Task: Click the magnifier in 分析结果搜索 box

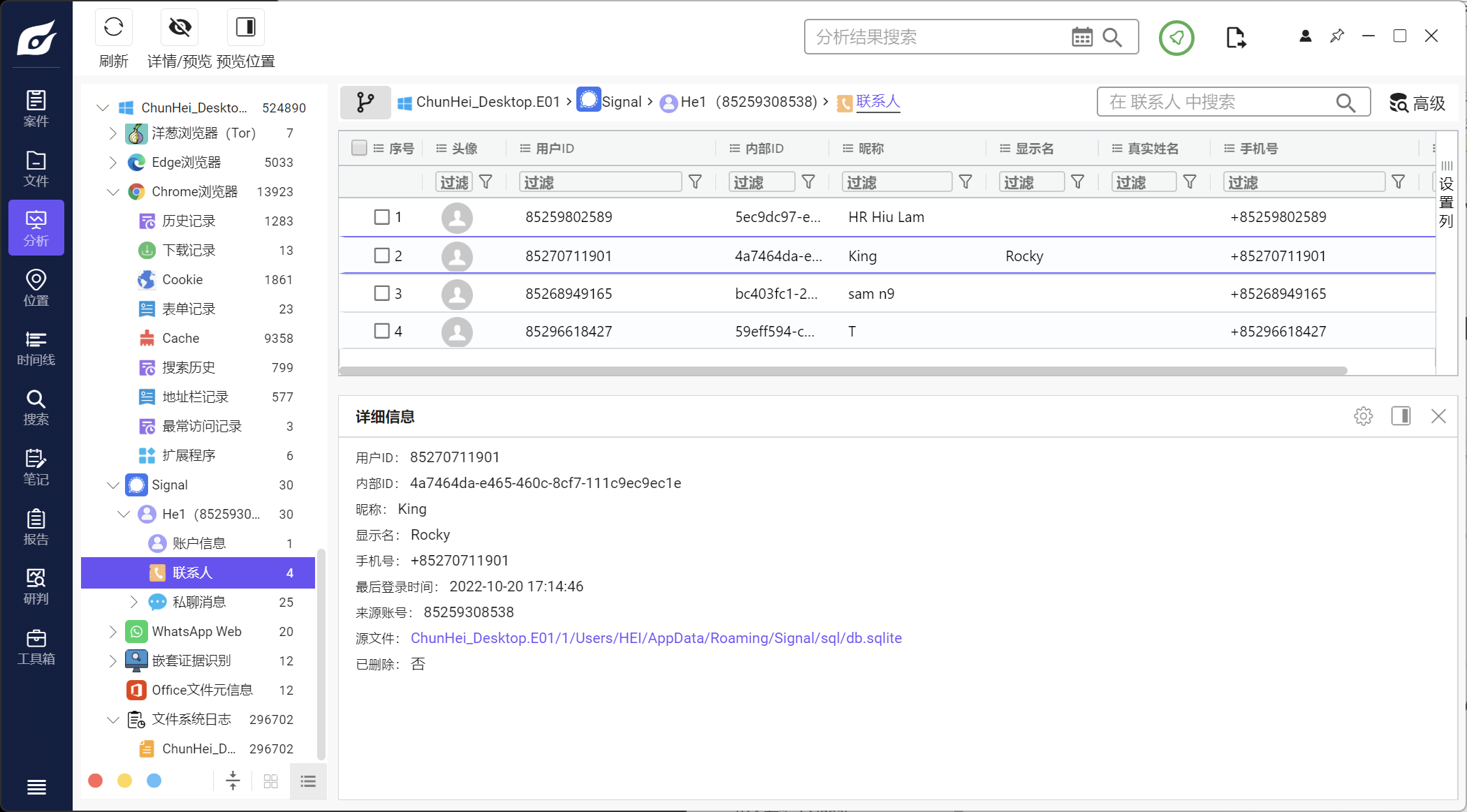Action: [x=1112, y=37]
